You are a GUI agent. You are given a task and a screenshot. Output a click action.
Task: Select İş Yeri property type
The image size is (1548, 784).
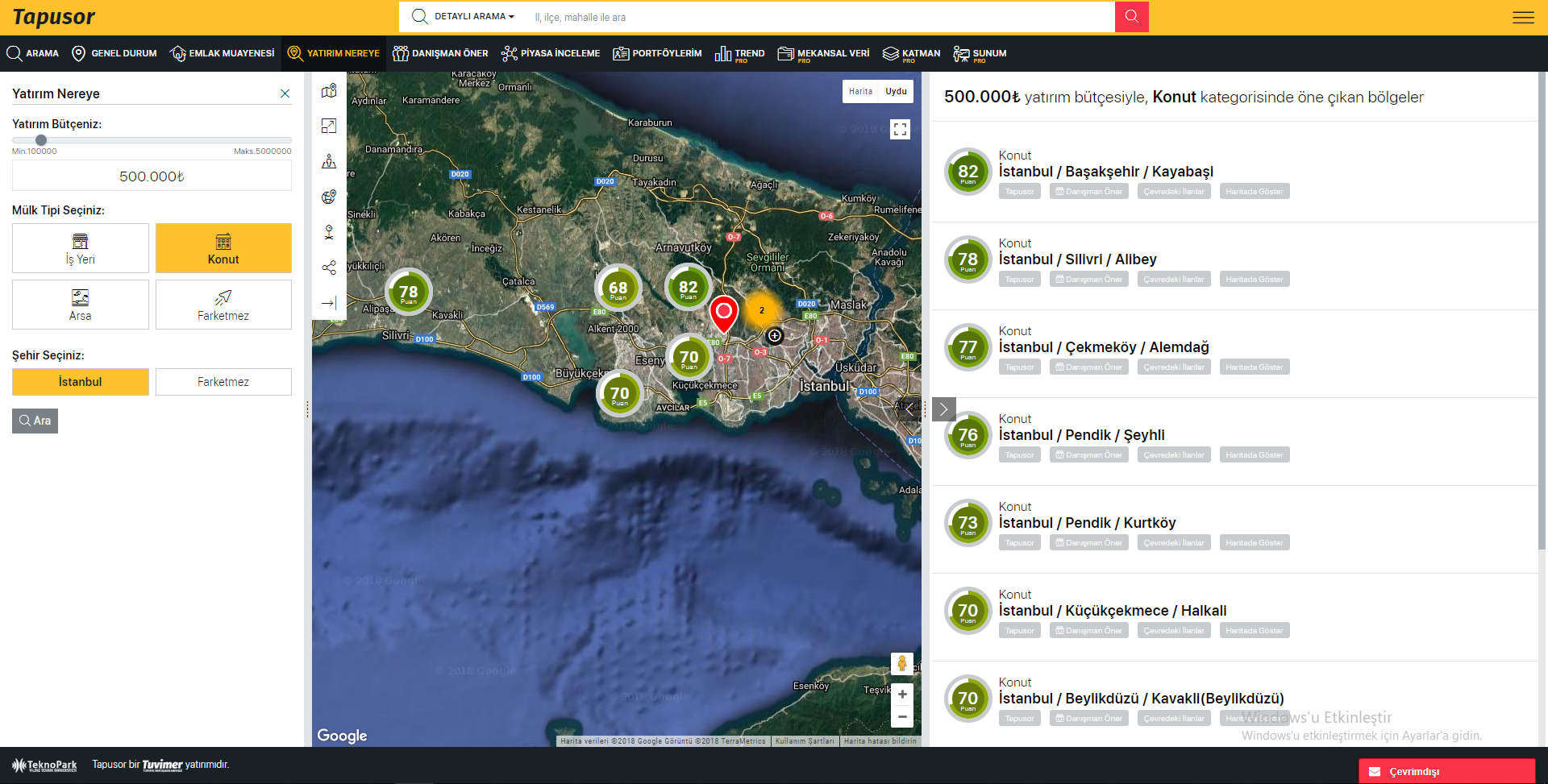coord(81,248)
